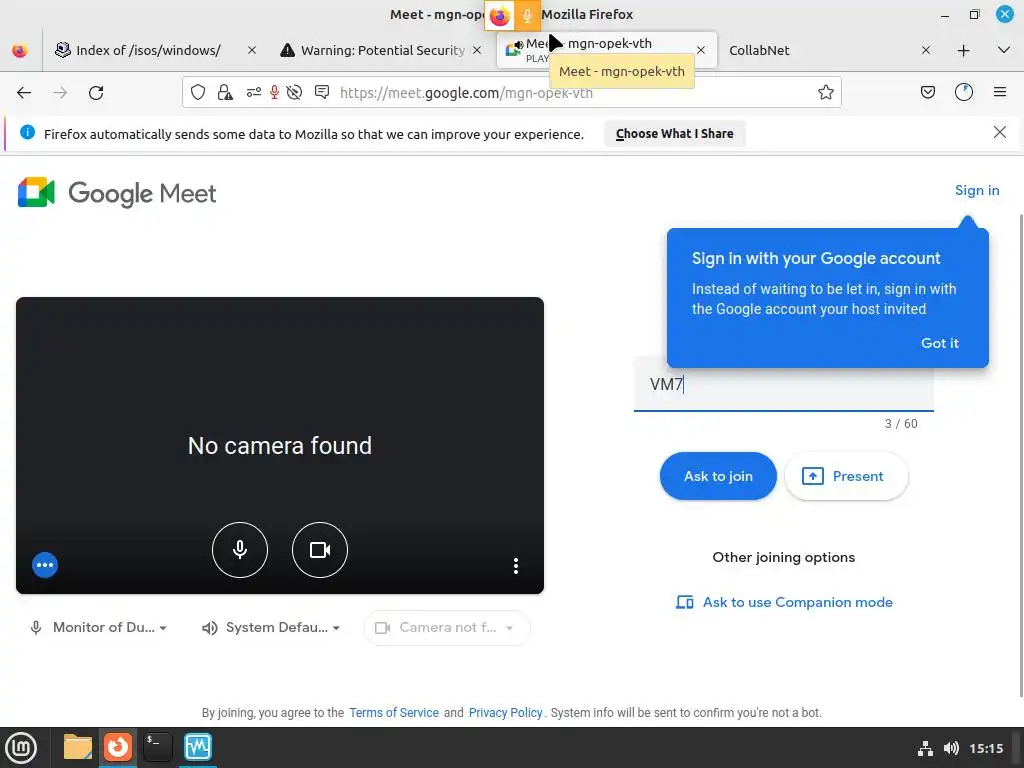1024x768 pixels.
Task: Click the page vertical scrollbar
Action: [1021, 457]
